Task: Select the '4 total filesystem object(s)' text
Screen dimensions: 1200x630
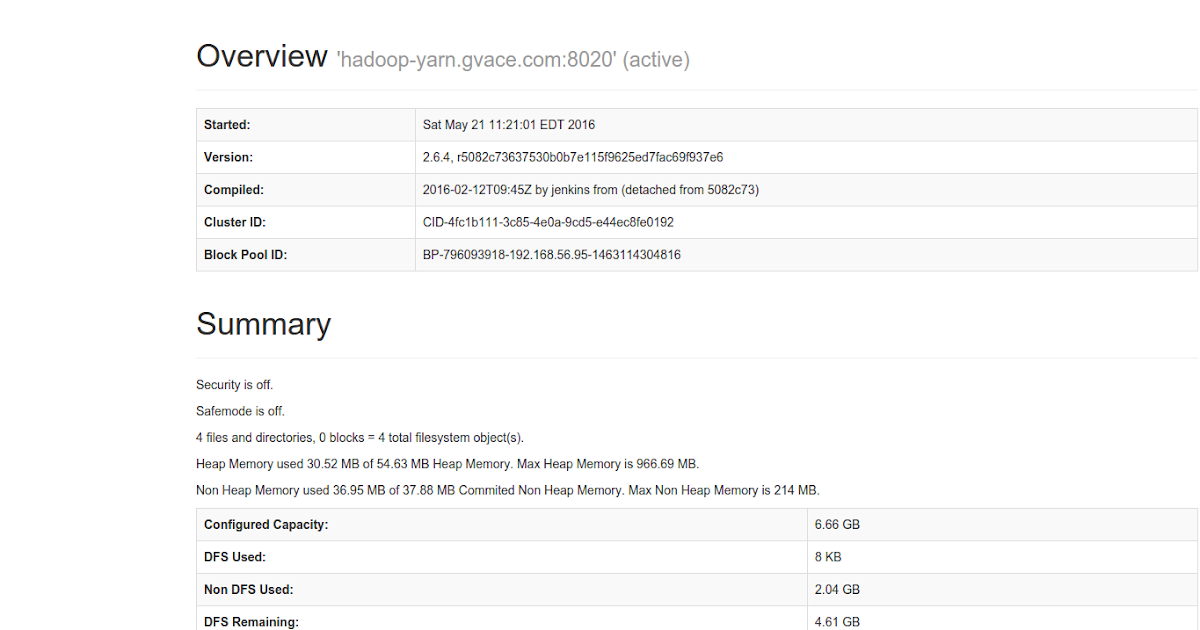Action: pos(440,437)
